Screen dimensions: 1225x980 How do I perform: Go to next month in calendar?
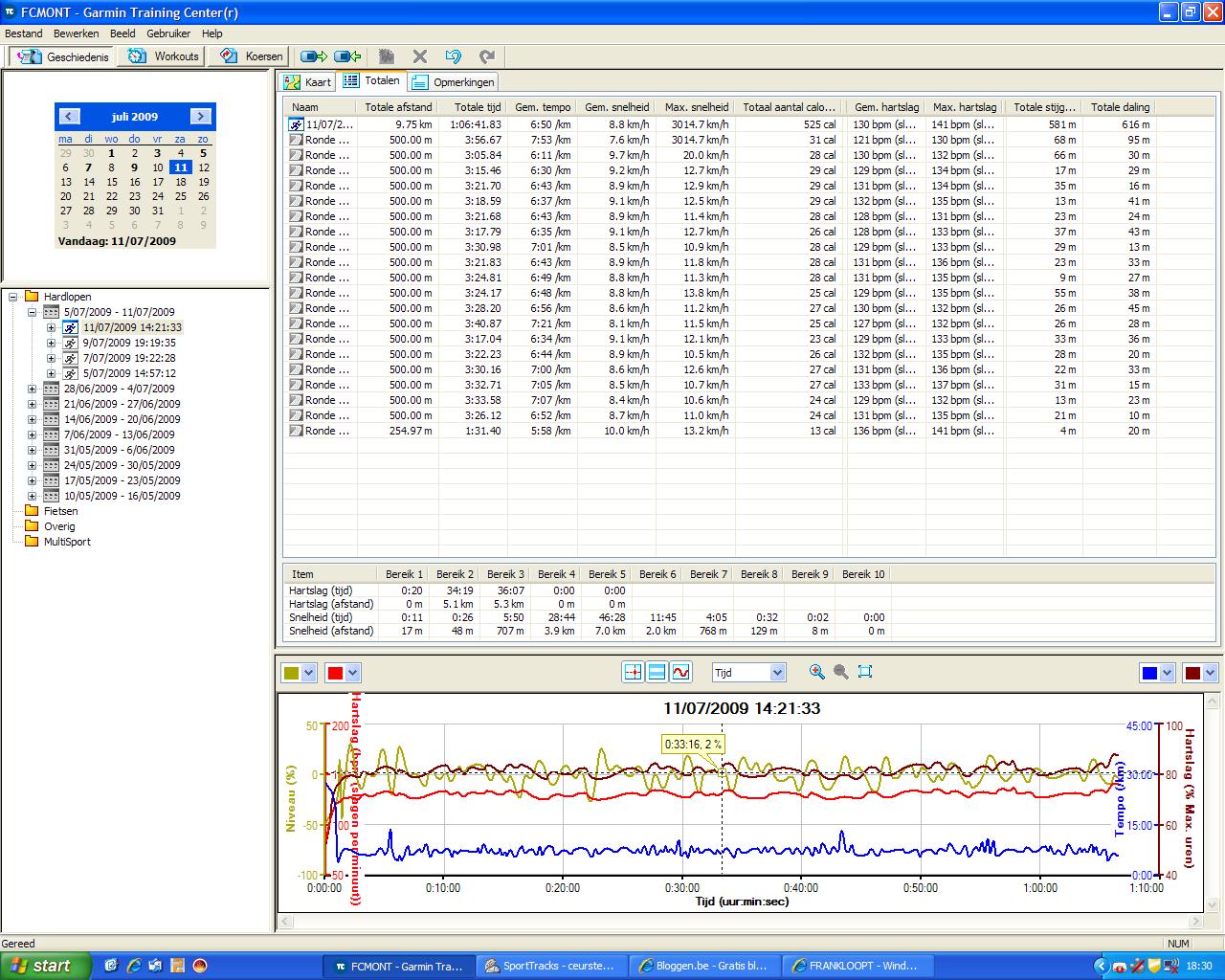pyautogui.click(x=200, y=116)
